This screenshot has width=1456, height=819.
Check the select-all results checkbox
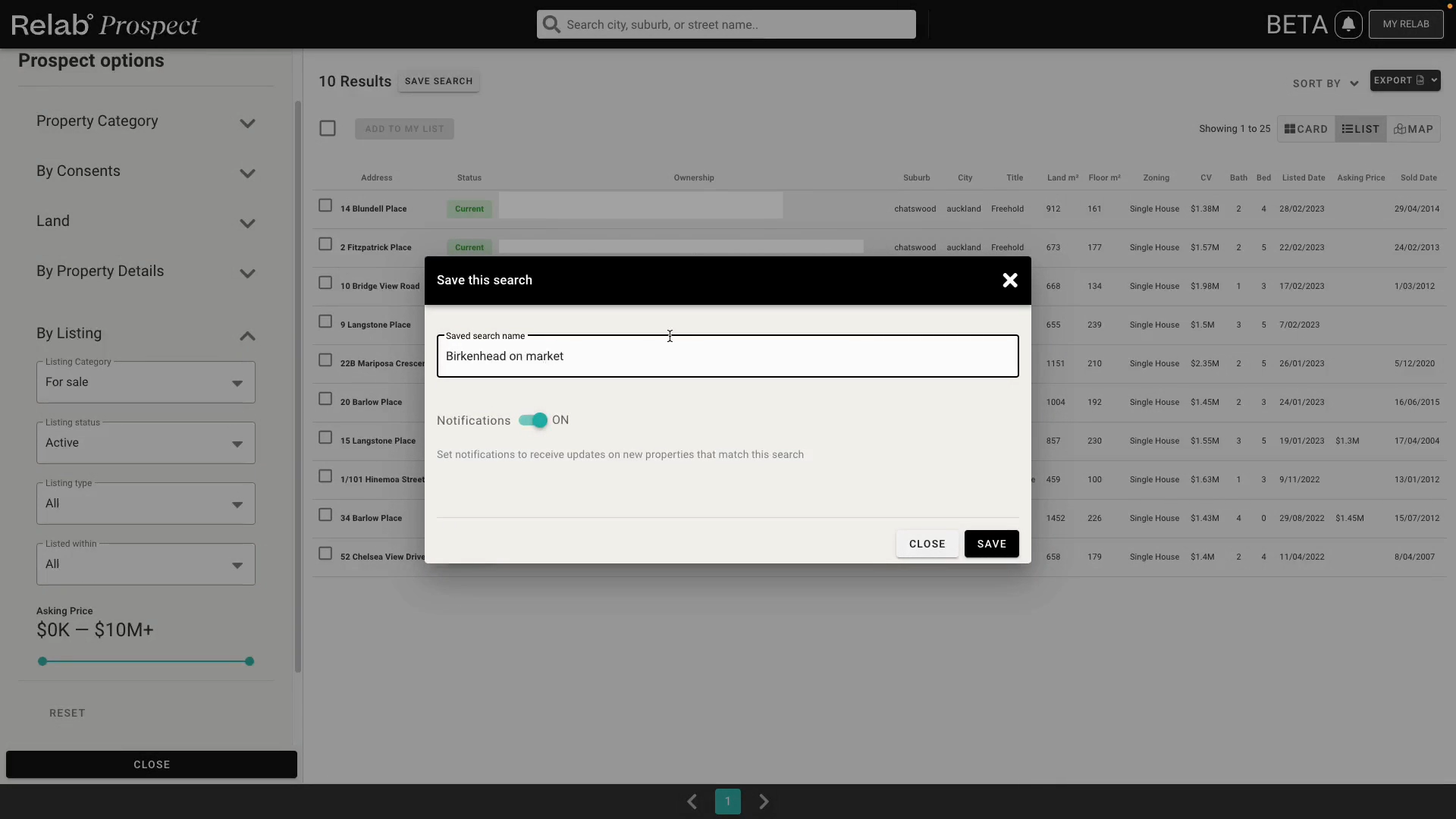327,127
